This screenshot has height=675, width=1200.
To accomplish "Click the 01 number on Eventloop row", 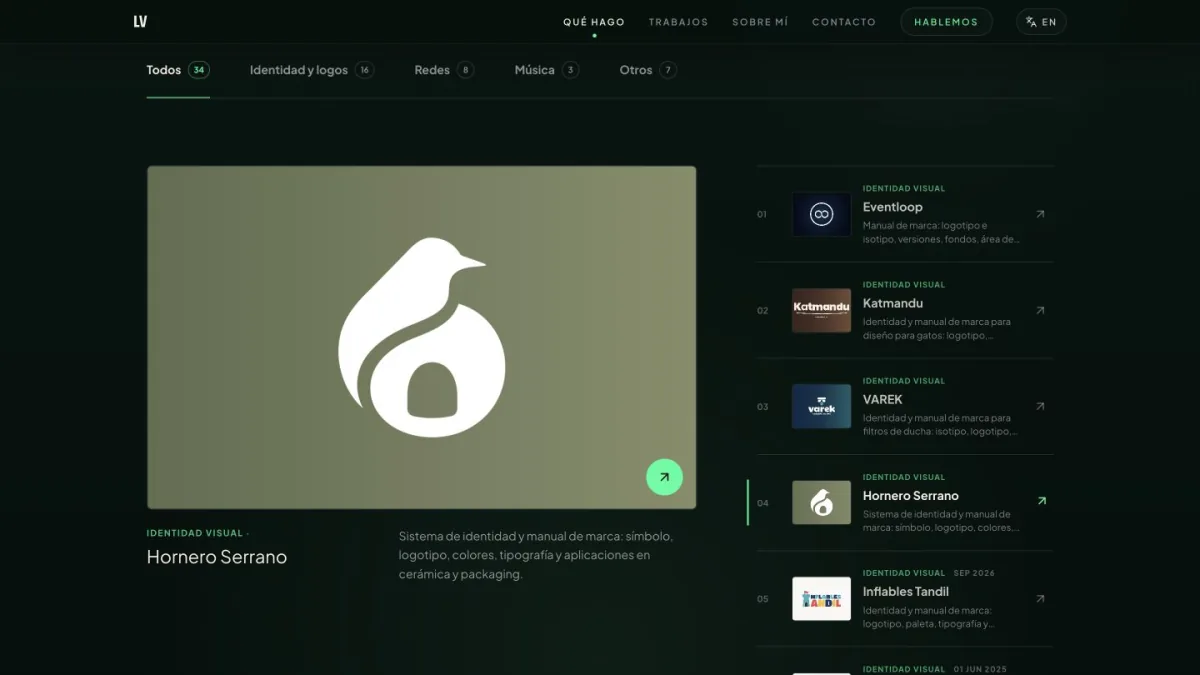I will tap(762, 214).
